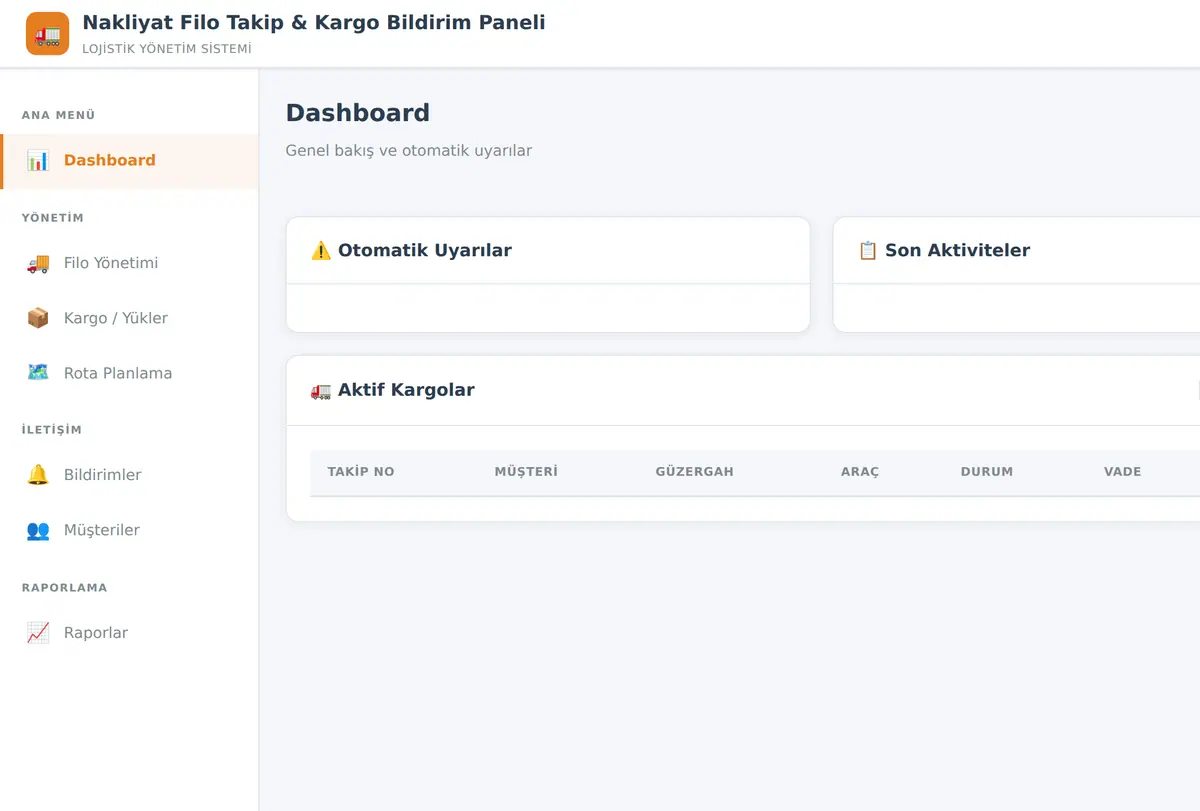Click the Bildirimler bell icon
Screen dimensions: 1200x811
[38, 475]
